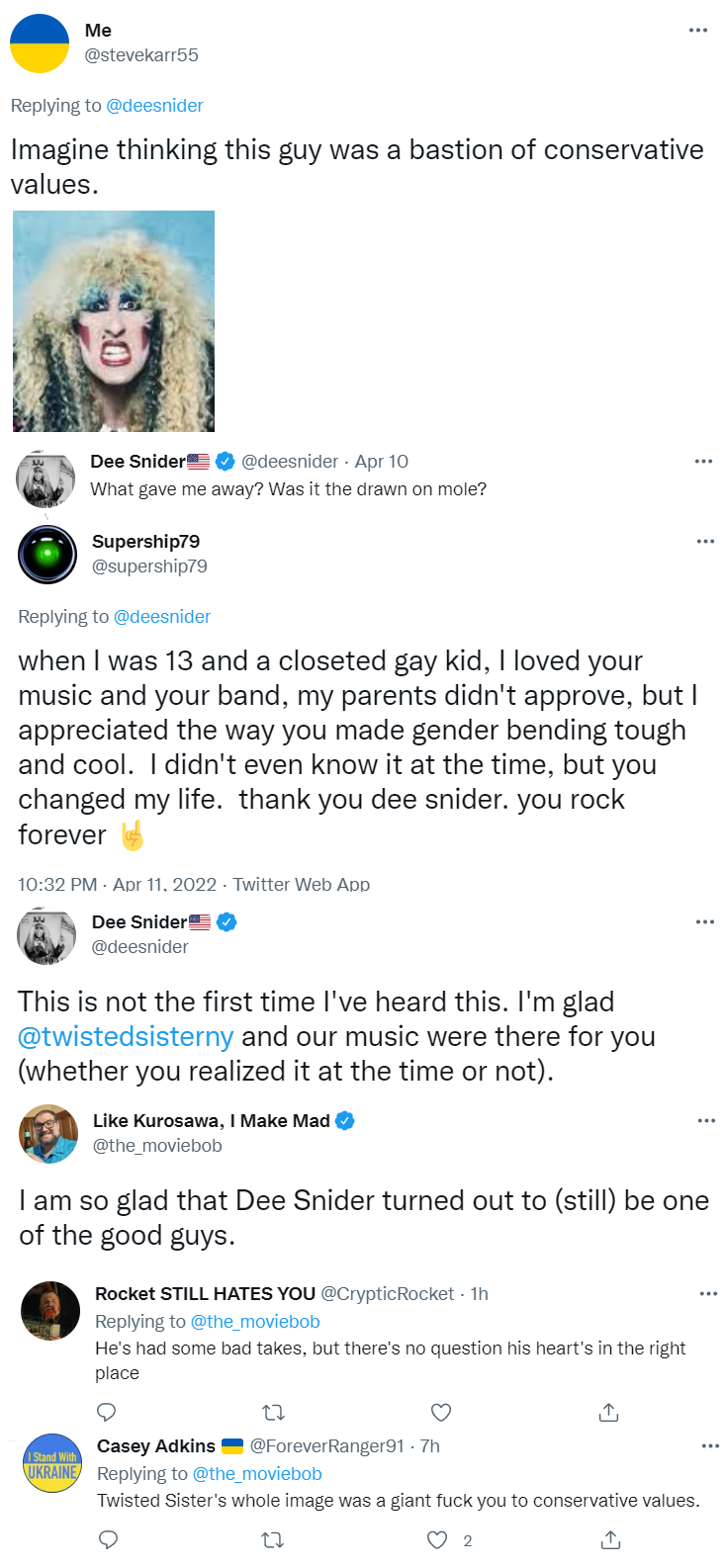725x1568 pixels.
Task: Open @deesnider link under Supership79's name
Action: pos(162,617)
